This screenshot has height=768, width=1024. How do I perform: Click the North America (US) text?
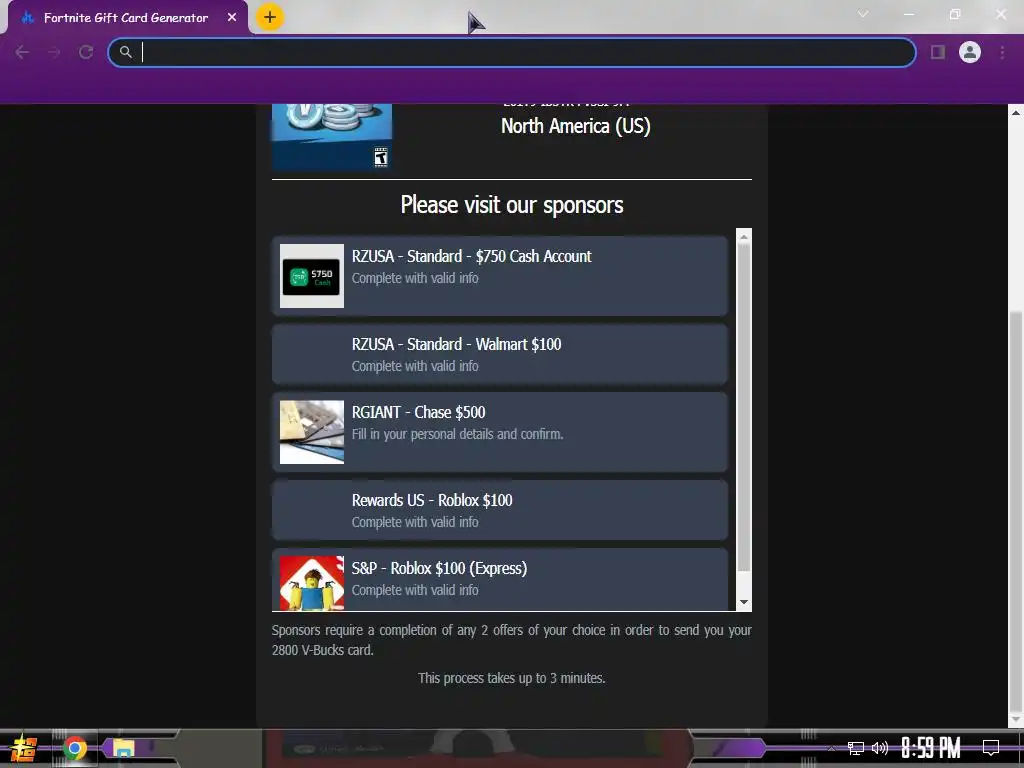click(575, 126)
